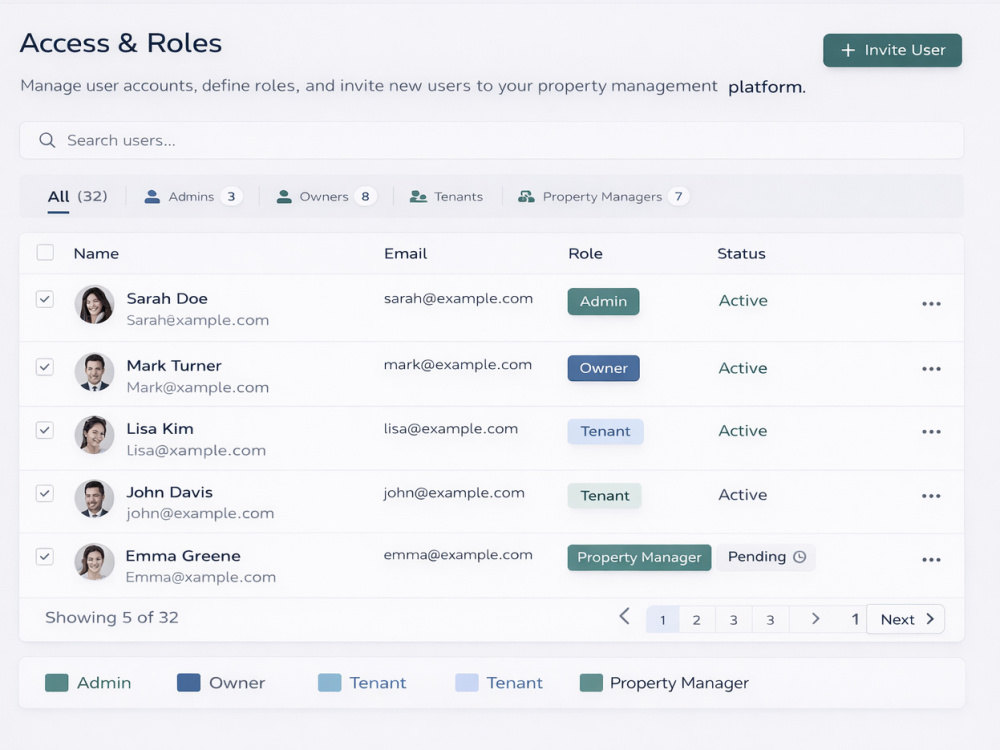Sort by the Status column header

(741, 253)
